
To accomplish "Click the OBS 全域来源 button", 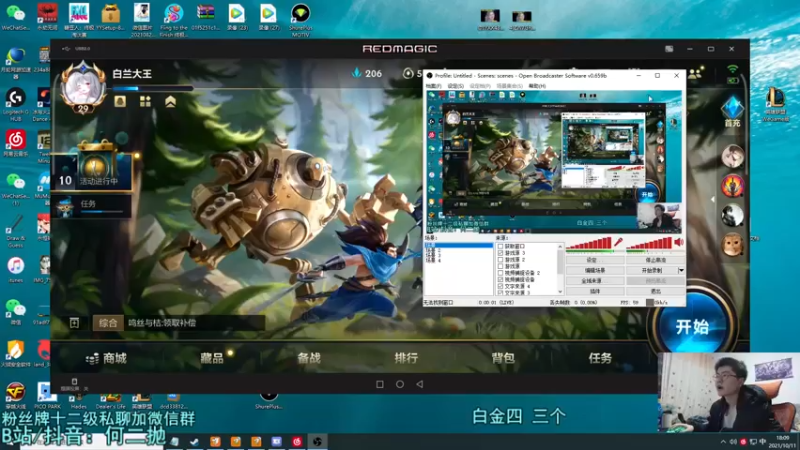I will point(595,281).
